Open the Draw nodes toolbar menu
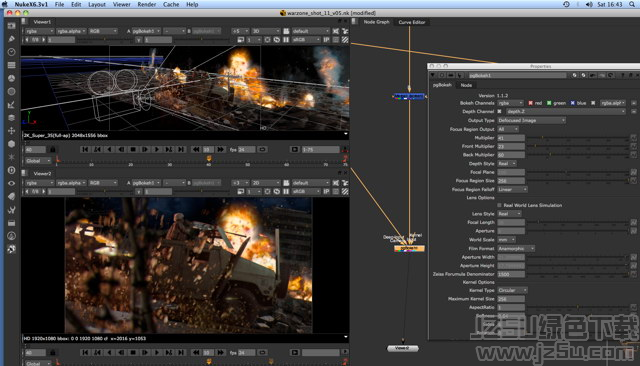 (11, 39)
